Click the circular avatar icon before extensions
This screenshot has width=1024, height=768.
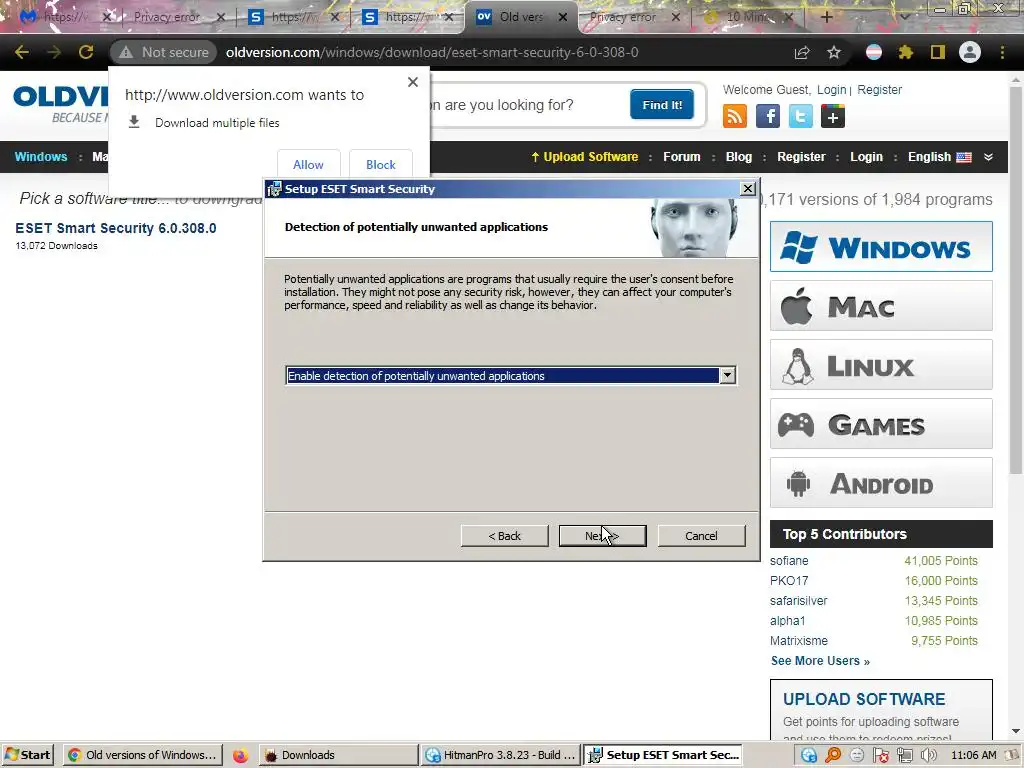pyautogui.click(x=874, y=52)
